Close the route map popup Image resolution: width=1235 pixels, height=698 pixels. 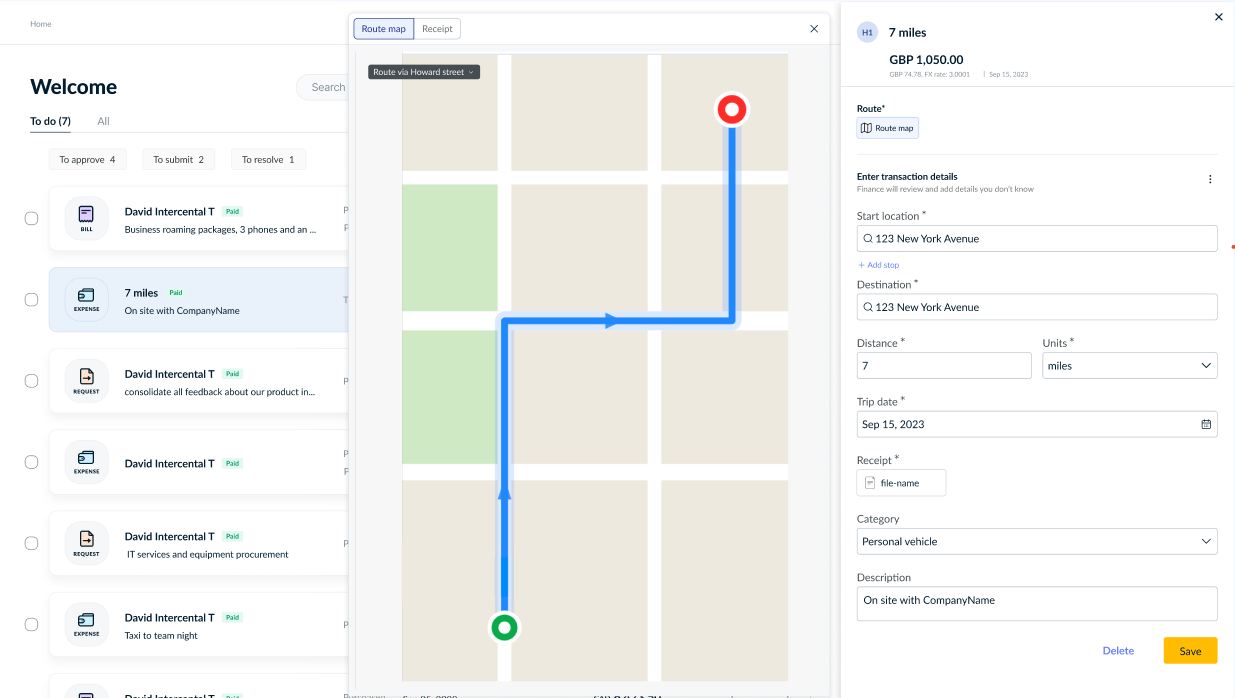coord(814,29)
